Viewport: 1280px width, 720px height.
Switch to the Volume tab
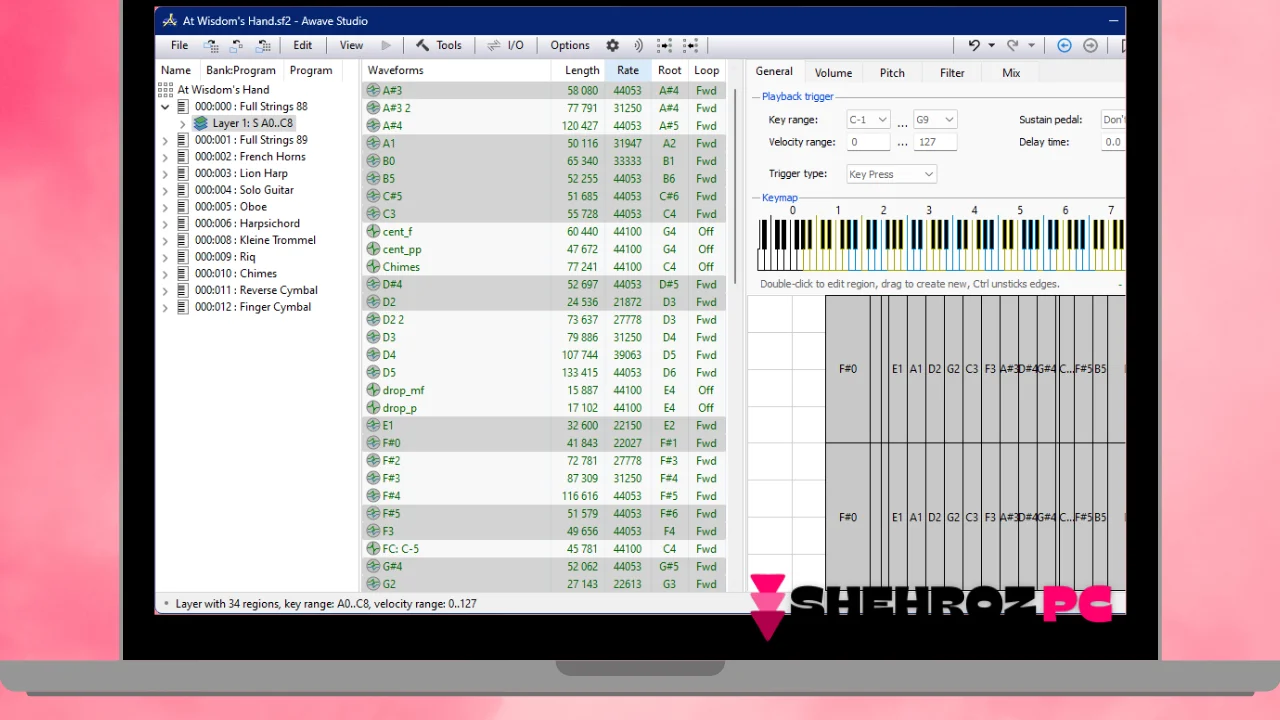833,73
